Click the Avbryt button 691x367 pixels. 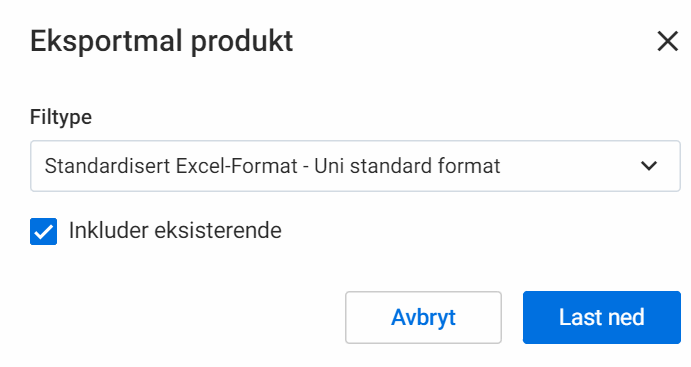423,317
